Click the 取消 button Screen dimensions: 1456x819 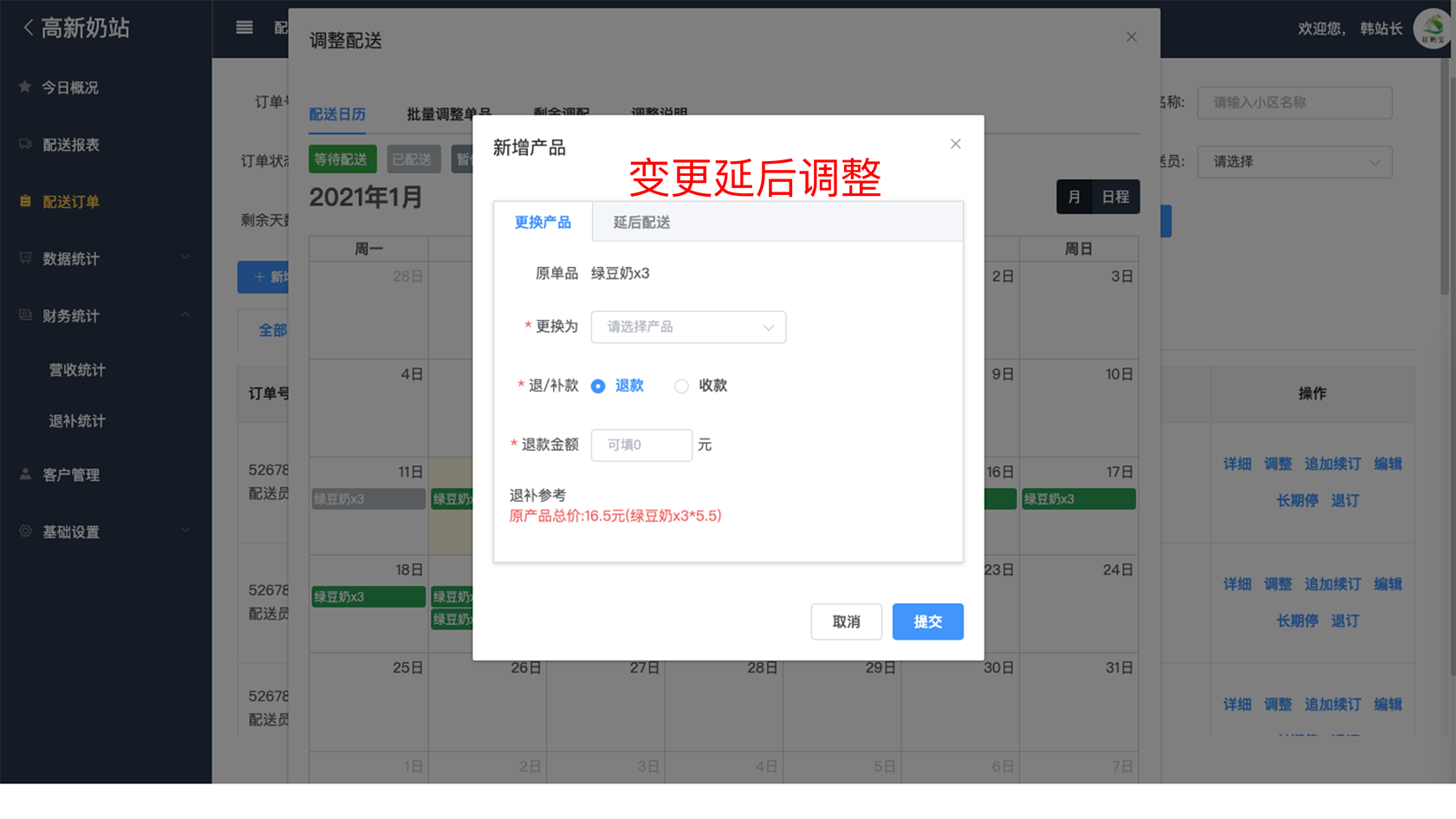846,621
